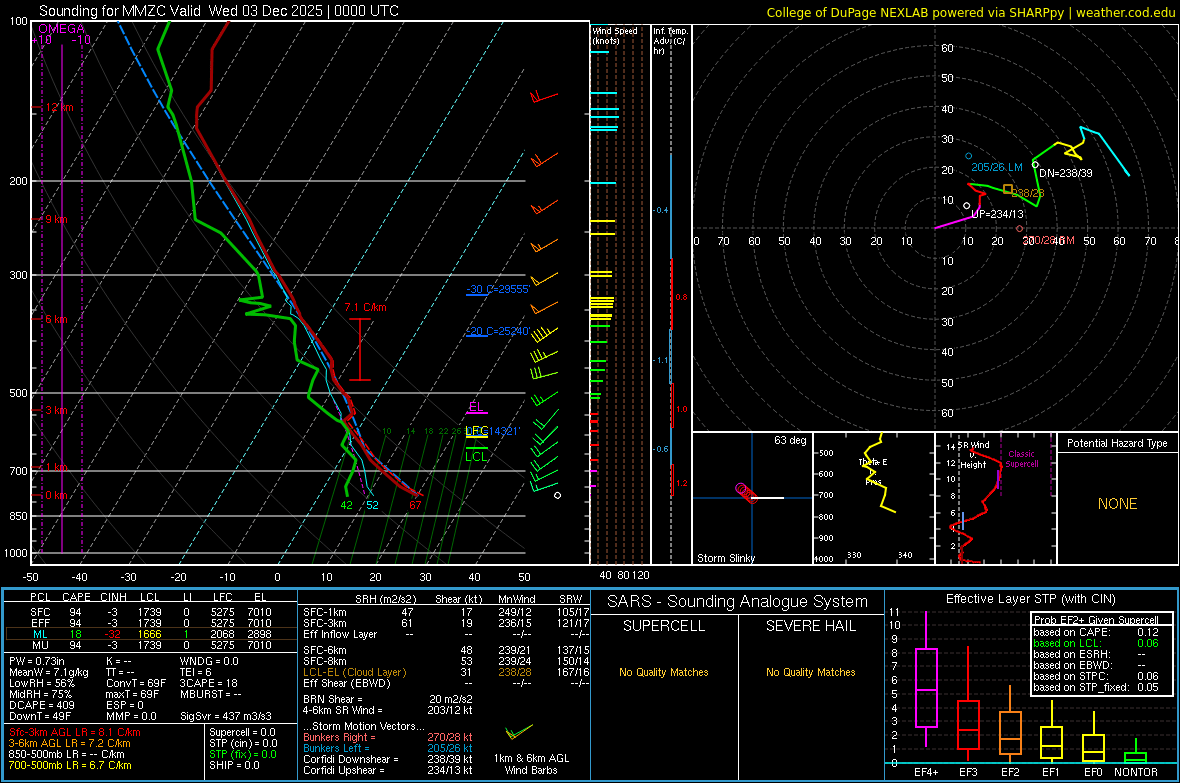Select the green LCL level label
Viewport: 1180px width, 783px height.
476,456
